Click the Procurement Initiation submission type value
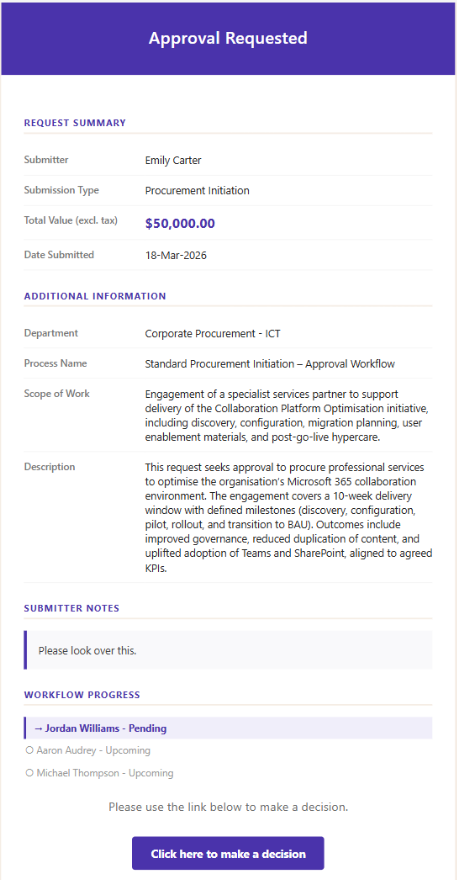Viewport: 457px width, 880px height. [x=197, y=191]
